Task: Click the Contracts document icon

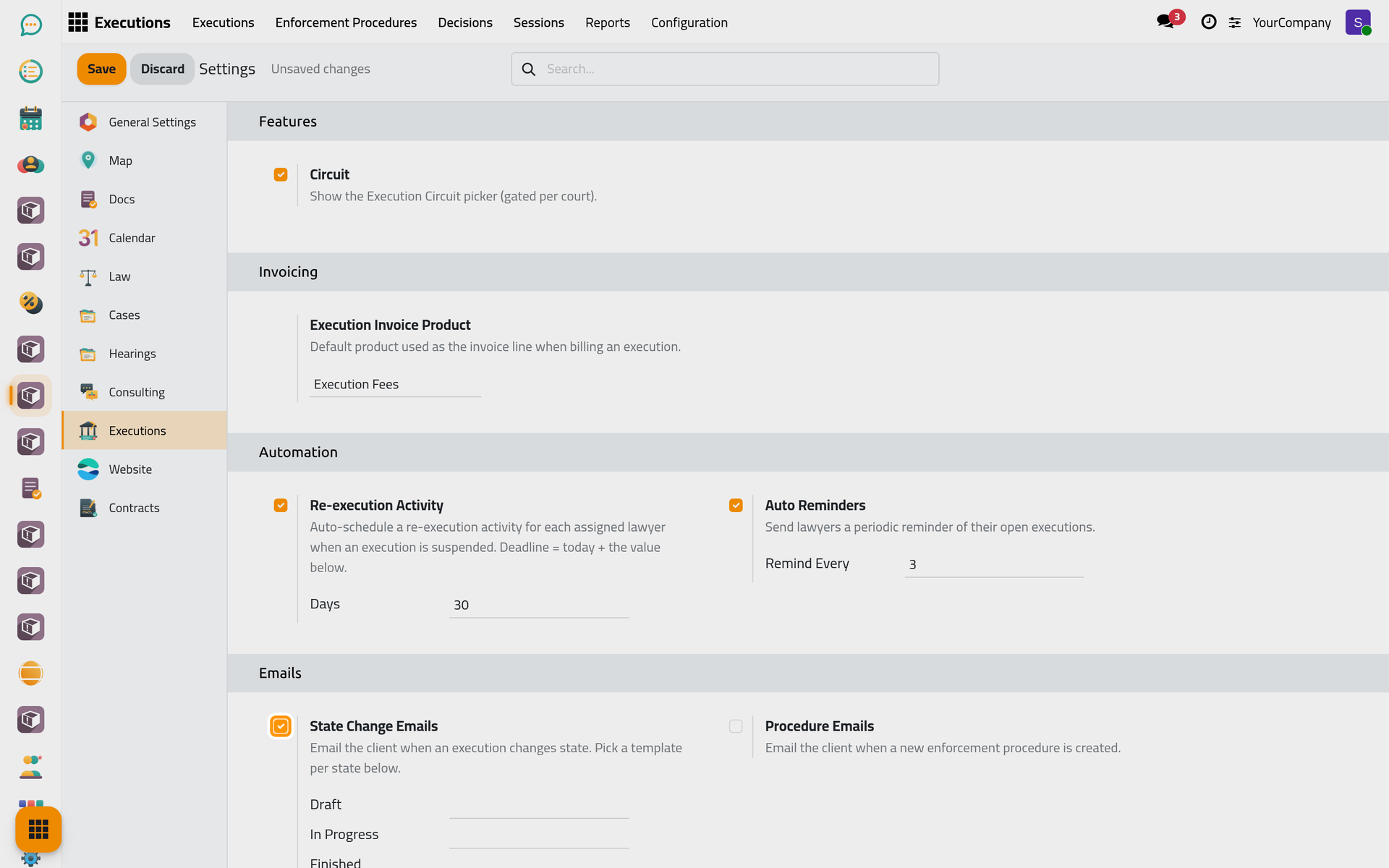Action: (x=88, y=508)
